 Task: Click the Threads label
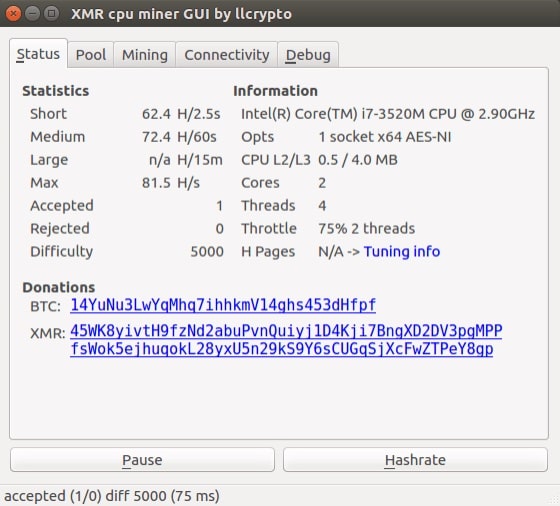pyautogui.click(x=268, y=206)
